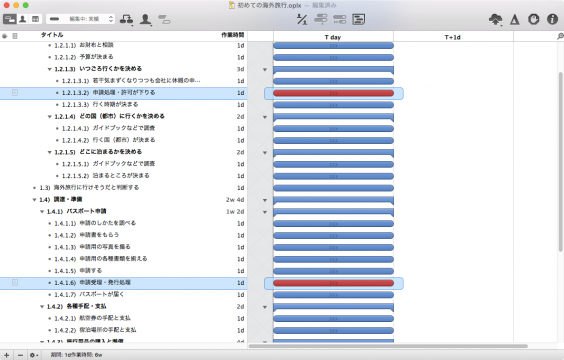
Task: Select the red Gantt bar for 1.2.1.3.2
Action: (333, 93)
